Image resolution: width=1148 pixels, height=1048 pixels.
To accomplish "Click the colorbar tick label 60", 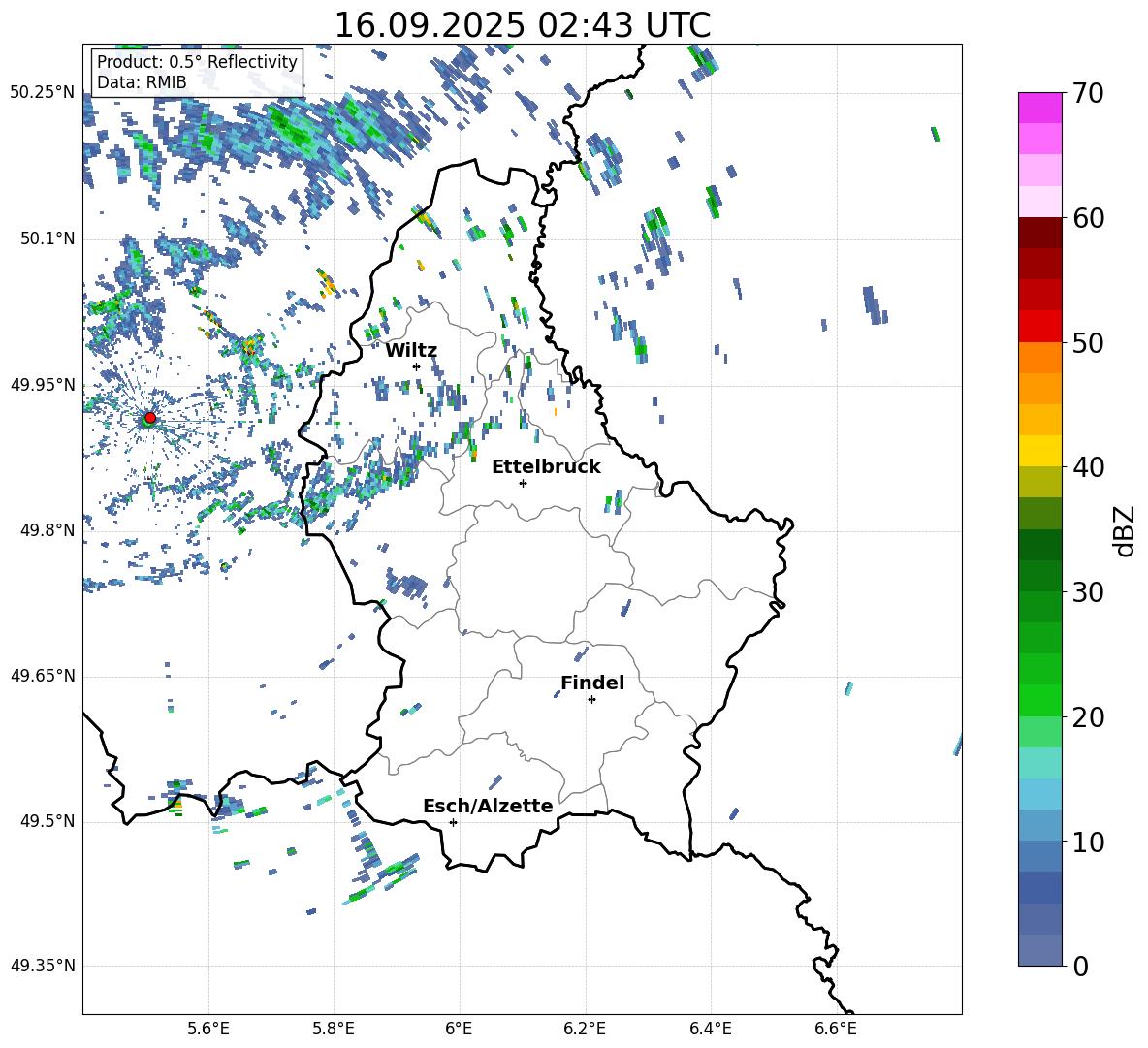I will 1088,218.
